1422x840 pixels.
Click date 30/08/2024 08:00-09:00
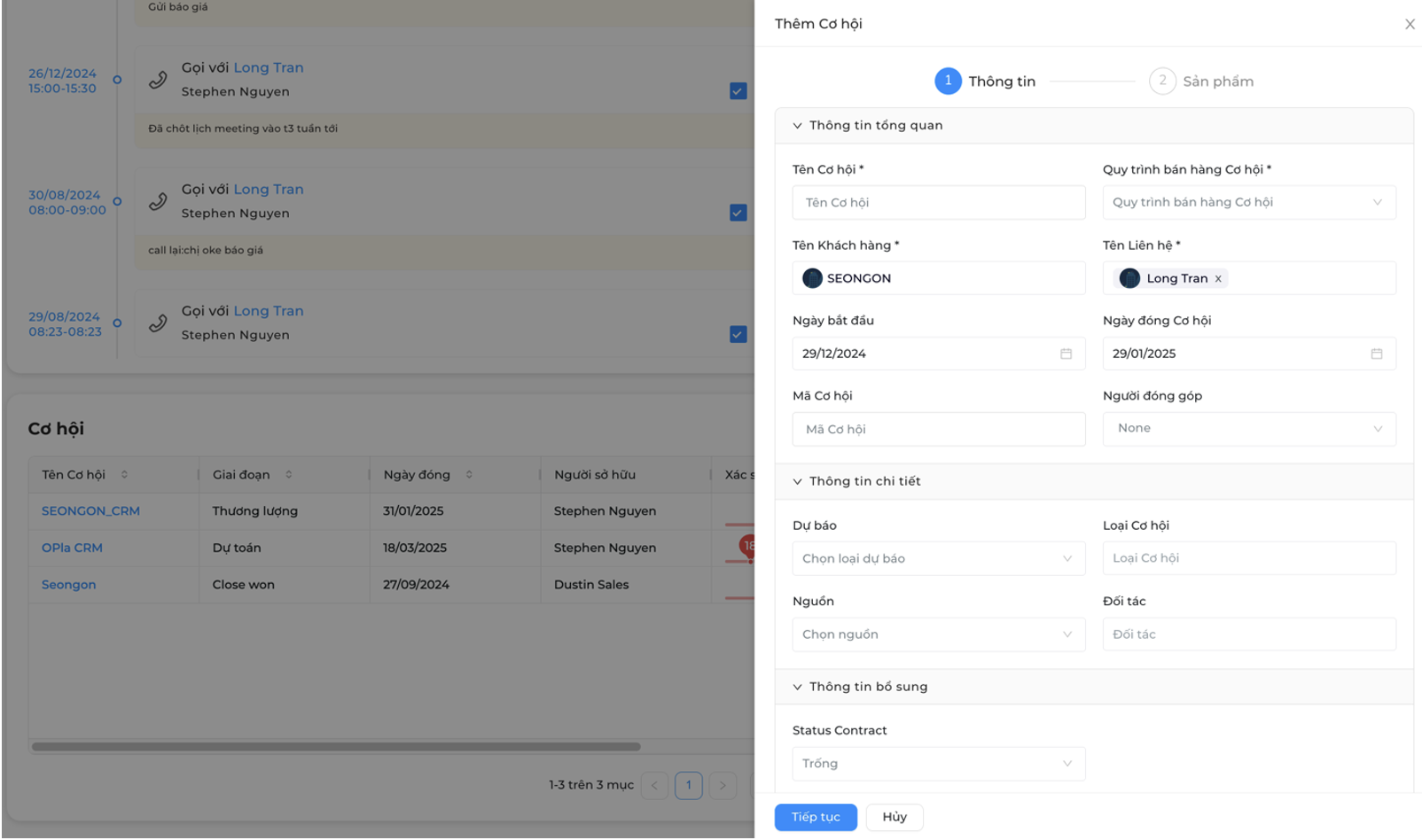coord(67,203)
